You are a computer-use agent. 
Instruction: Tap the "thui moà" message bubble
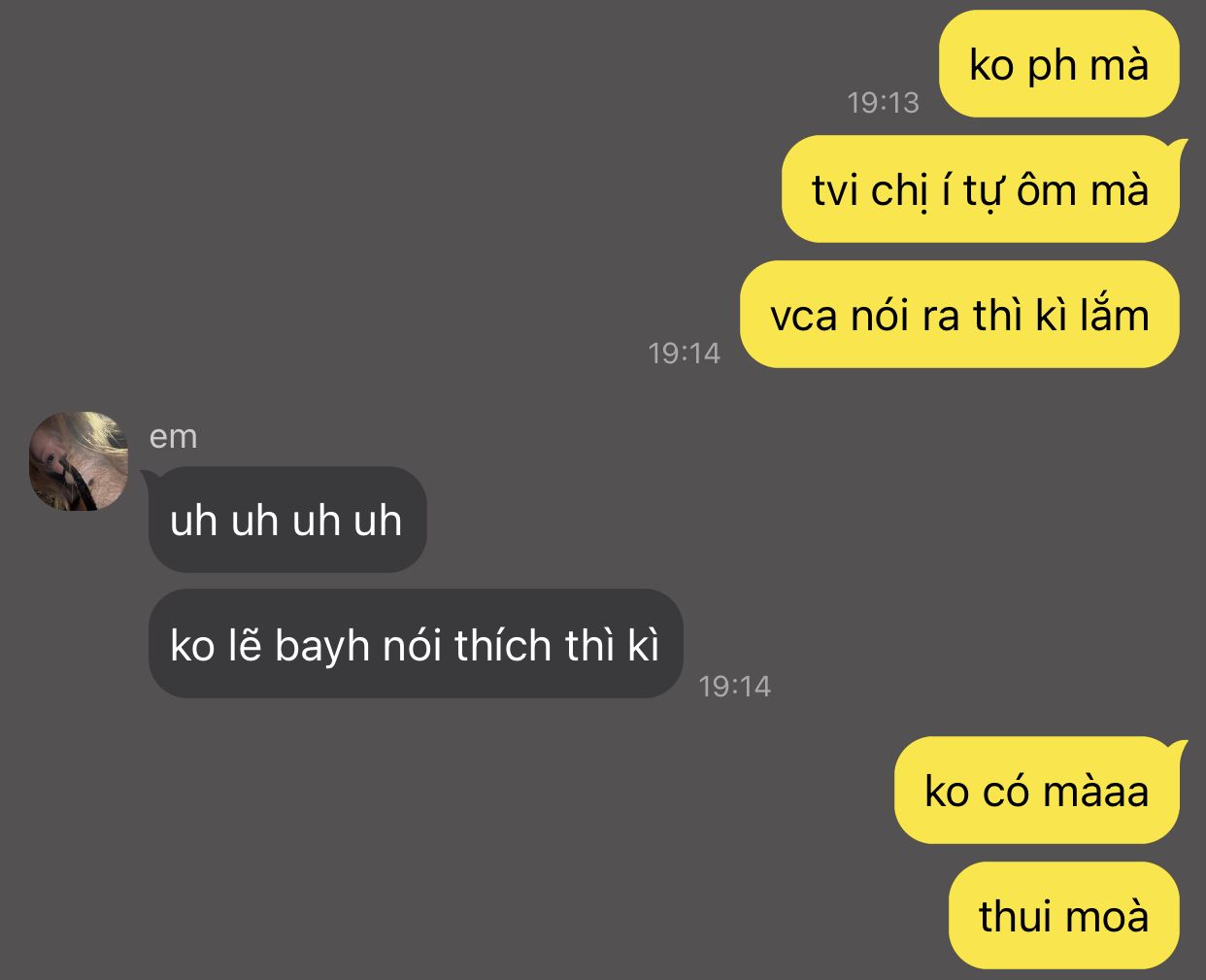(x=1064, y=915)
